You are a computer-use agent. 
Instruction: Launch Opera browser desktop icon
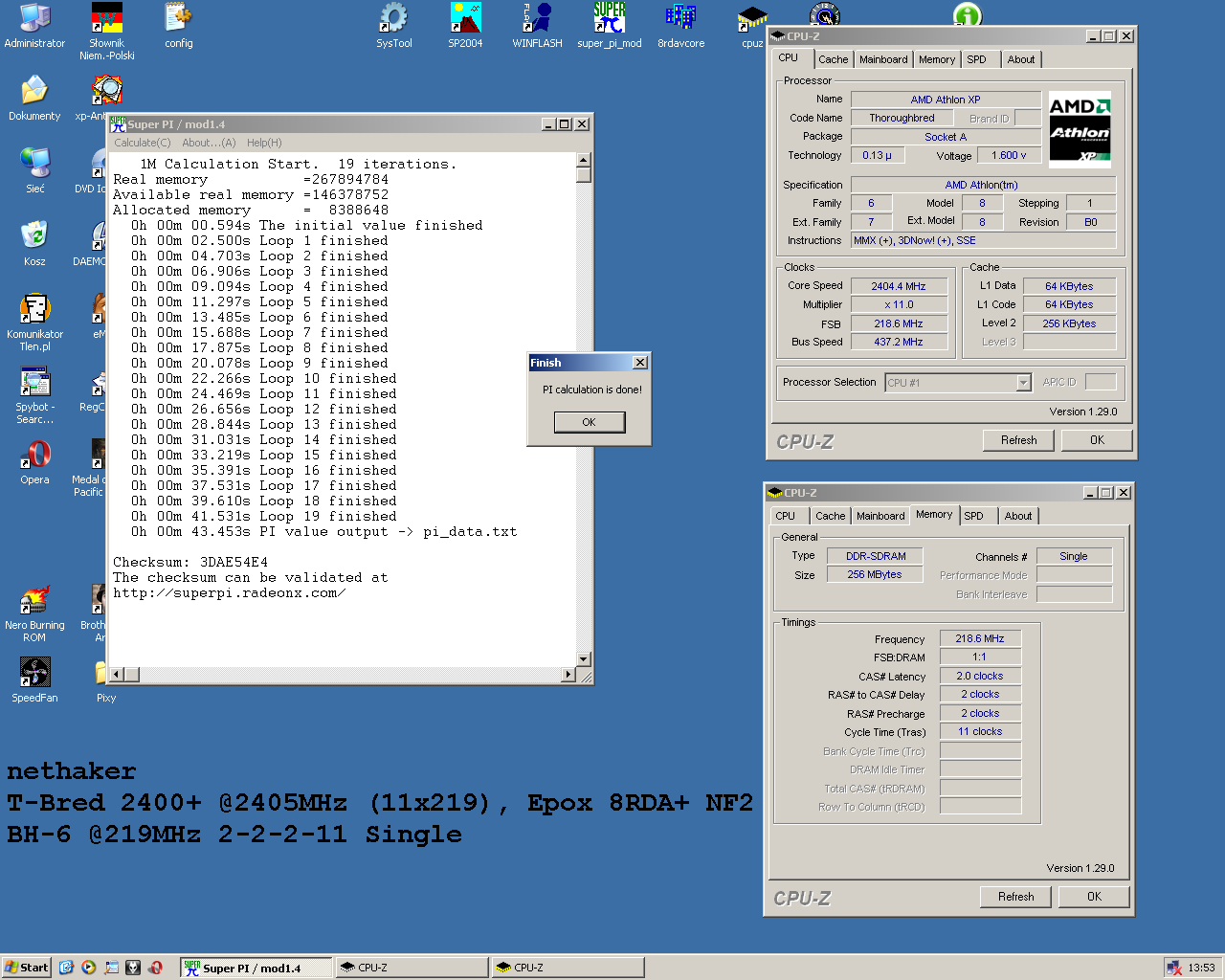pos(34,462)
